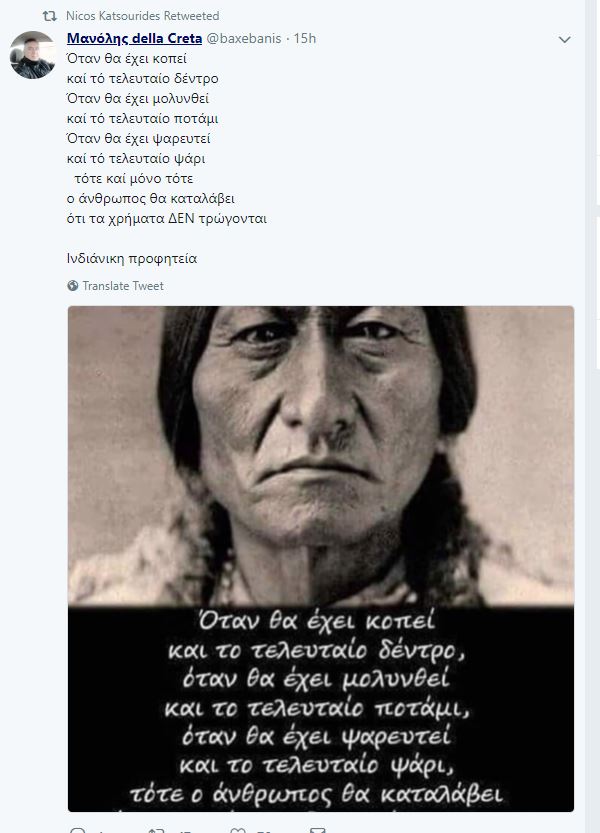Viewport: 600px width, 833px height.
Task: Click the tweet author's profile avatar
Action: click(32, 55)
